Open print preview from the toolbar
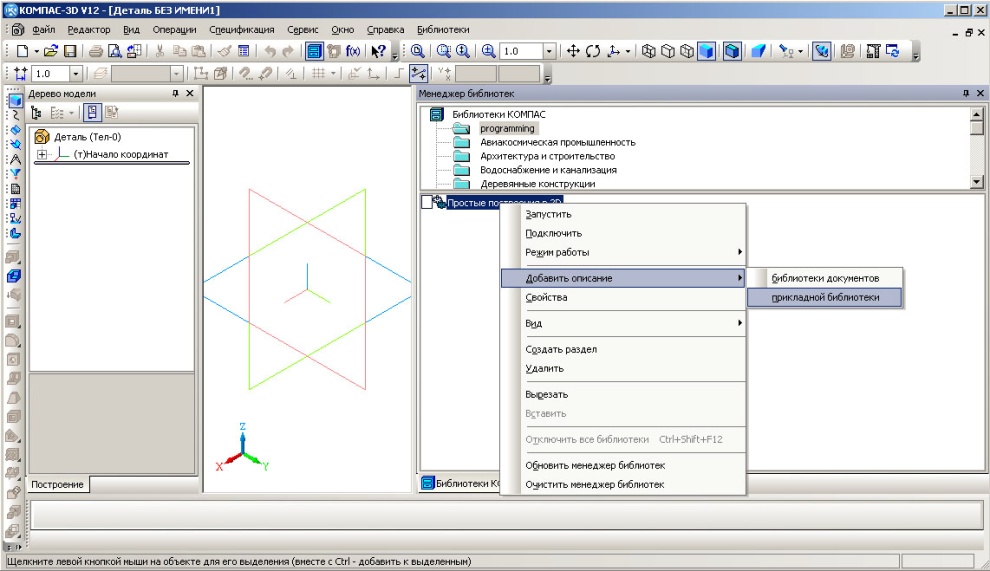This screenshot has width=990, height=571. click(114, 51)
